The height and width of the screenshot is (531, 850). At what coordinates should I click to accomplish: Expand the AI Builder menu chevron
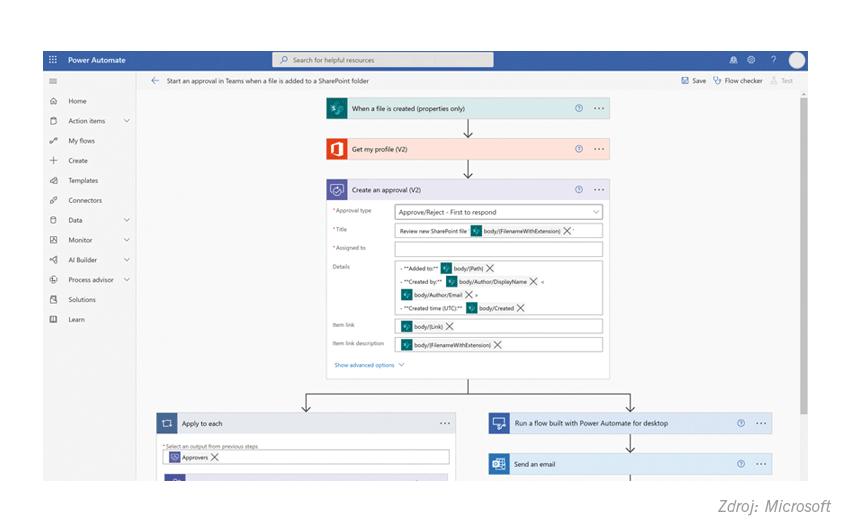click(x=126, y=260)
